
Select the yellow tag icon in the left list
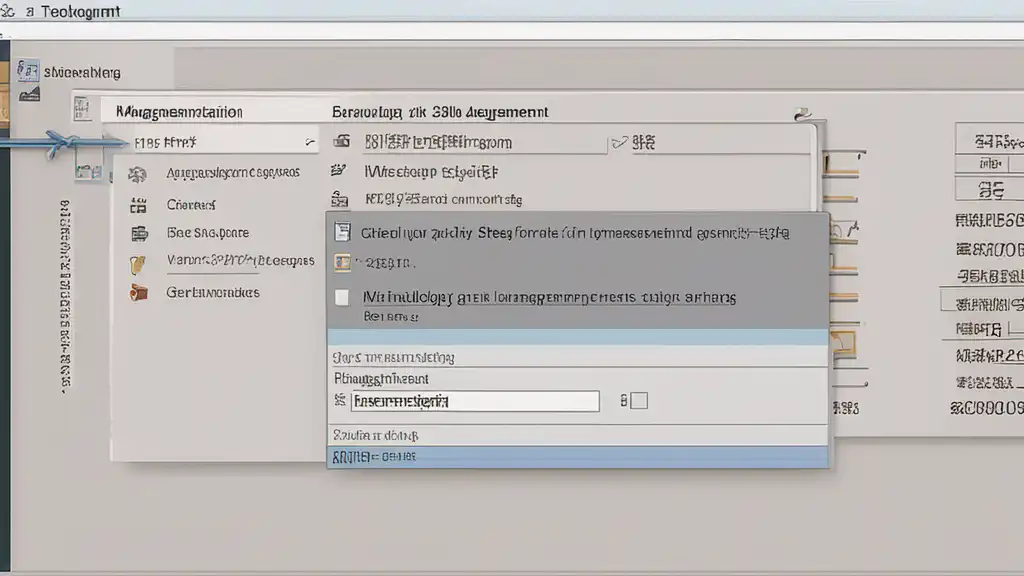coord(137,264)
